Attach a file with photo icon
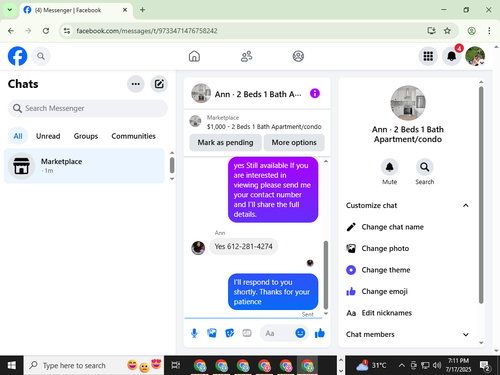500x375 pixels. tap(212, 333)
